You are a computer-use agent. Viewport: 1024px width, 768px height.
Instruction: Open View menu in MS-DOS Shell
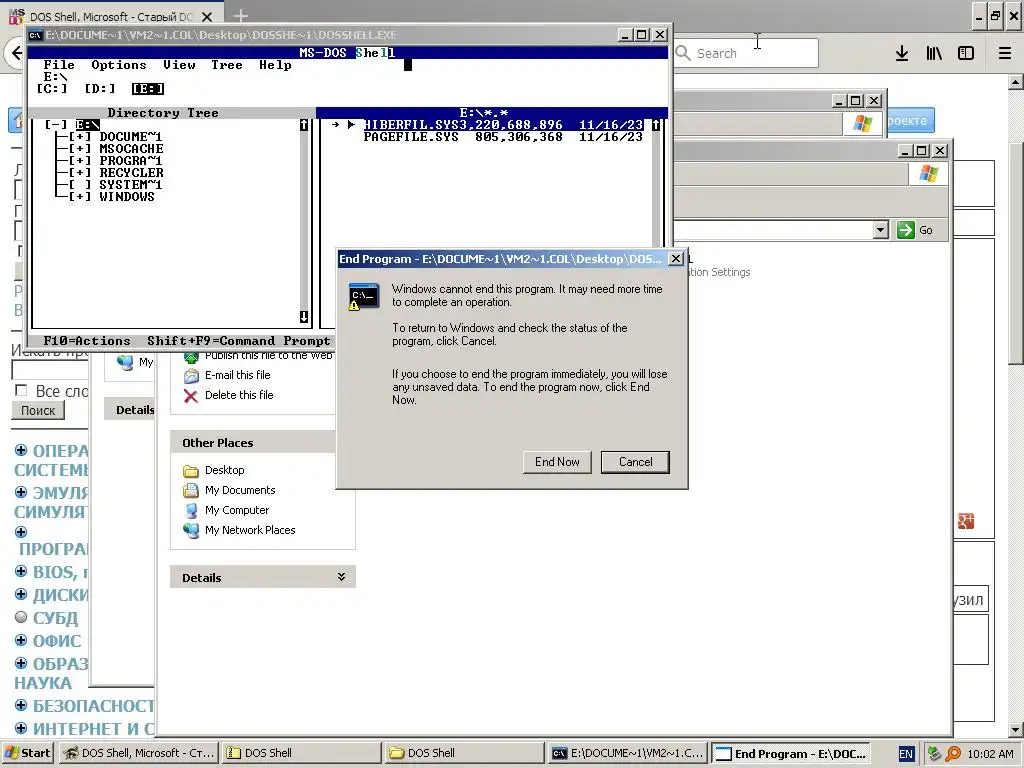click(179, 65)
